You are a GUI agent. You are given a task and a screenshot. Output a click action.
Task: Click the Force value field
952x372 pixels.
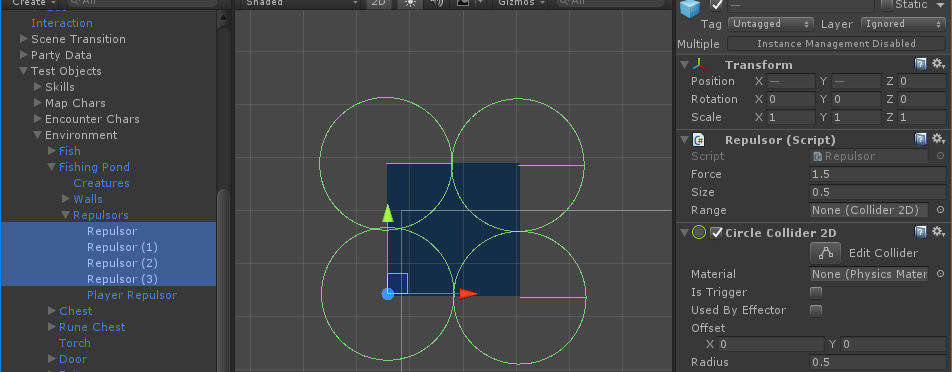coord(878,174)
